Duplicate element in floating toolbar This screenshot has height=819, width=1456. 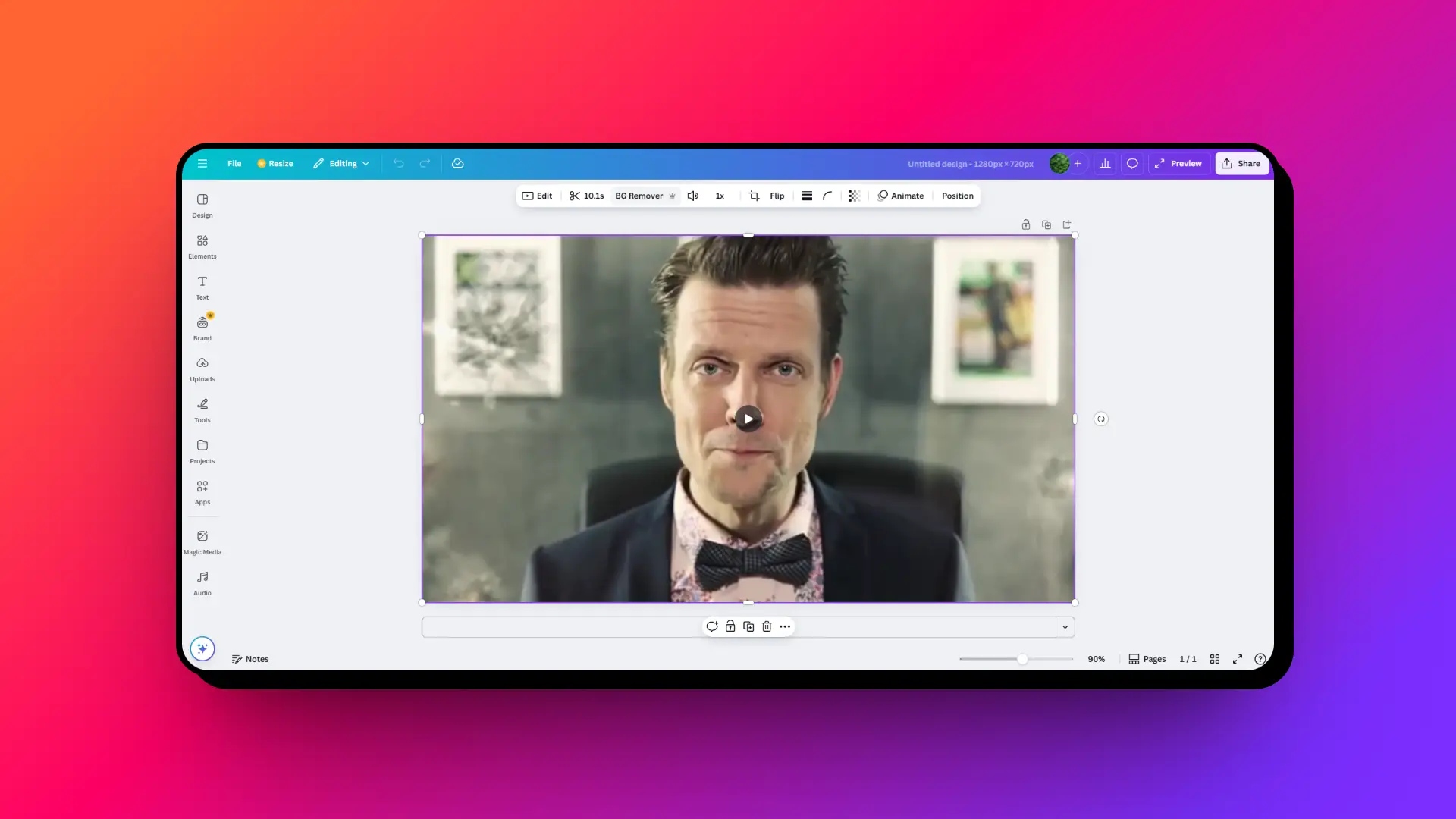pyautogui.click(x=748, y=626)
